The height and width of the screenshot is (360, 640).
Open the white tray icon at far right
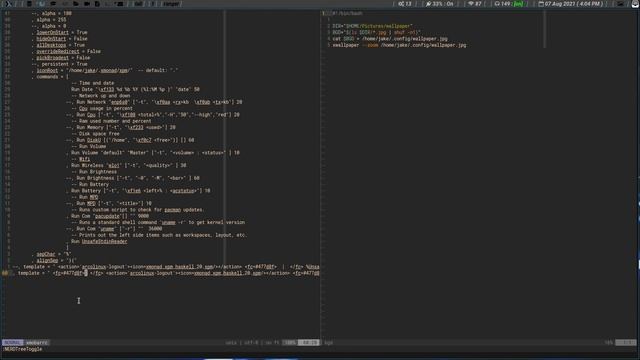pos(635,4)
